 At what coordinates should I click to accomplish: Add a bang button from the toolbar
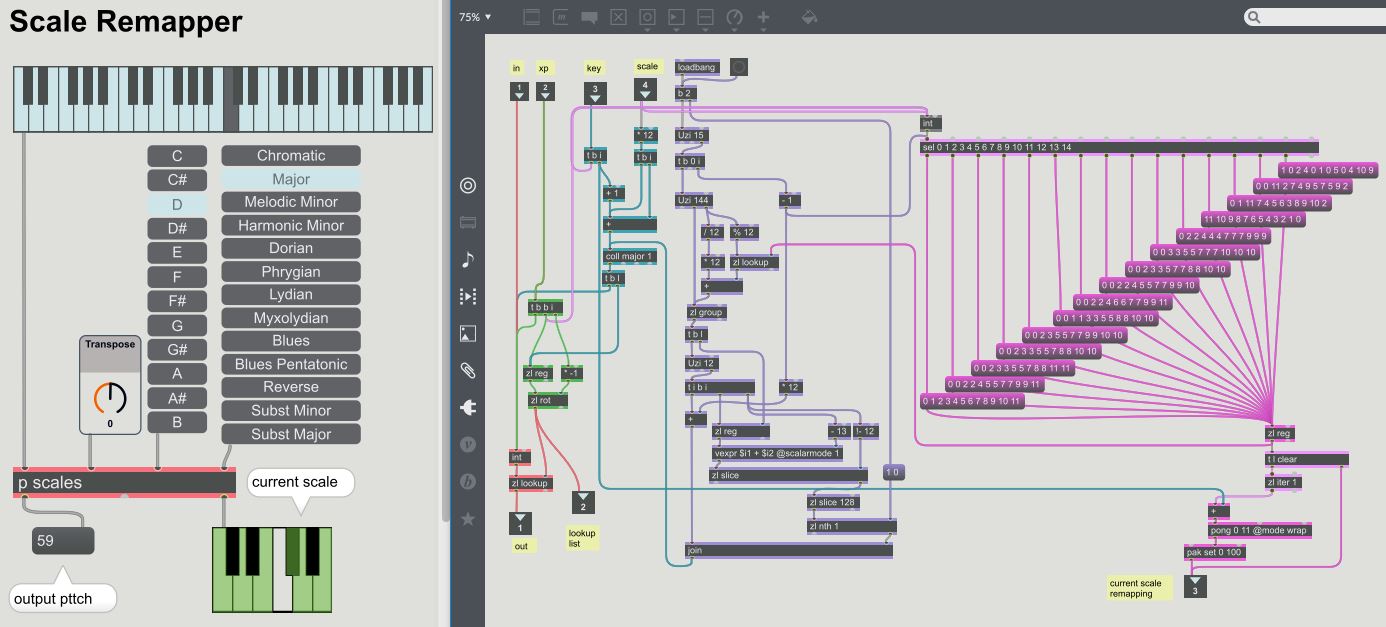pos(647,17)
